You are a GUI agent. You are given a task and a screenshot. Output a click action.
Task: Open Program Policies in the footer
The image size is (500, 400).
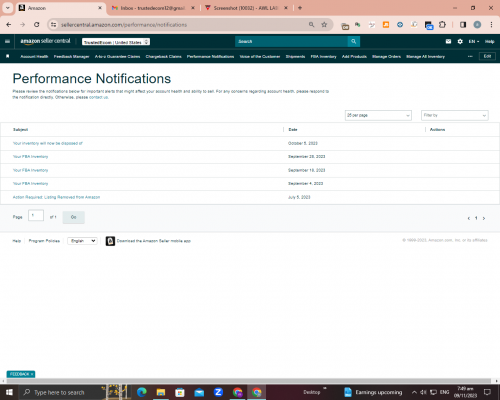coord(44,241)
